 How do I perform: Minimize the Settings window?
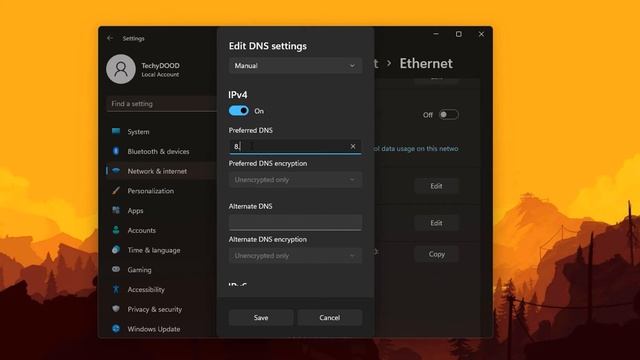[436, 34]
